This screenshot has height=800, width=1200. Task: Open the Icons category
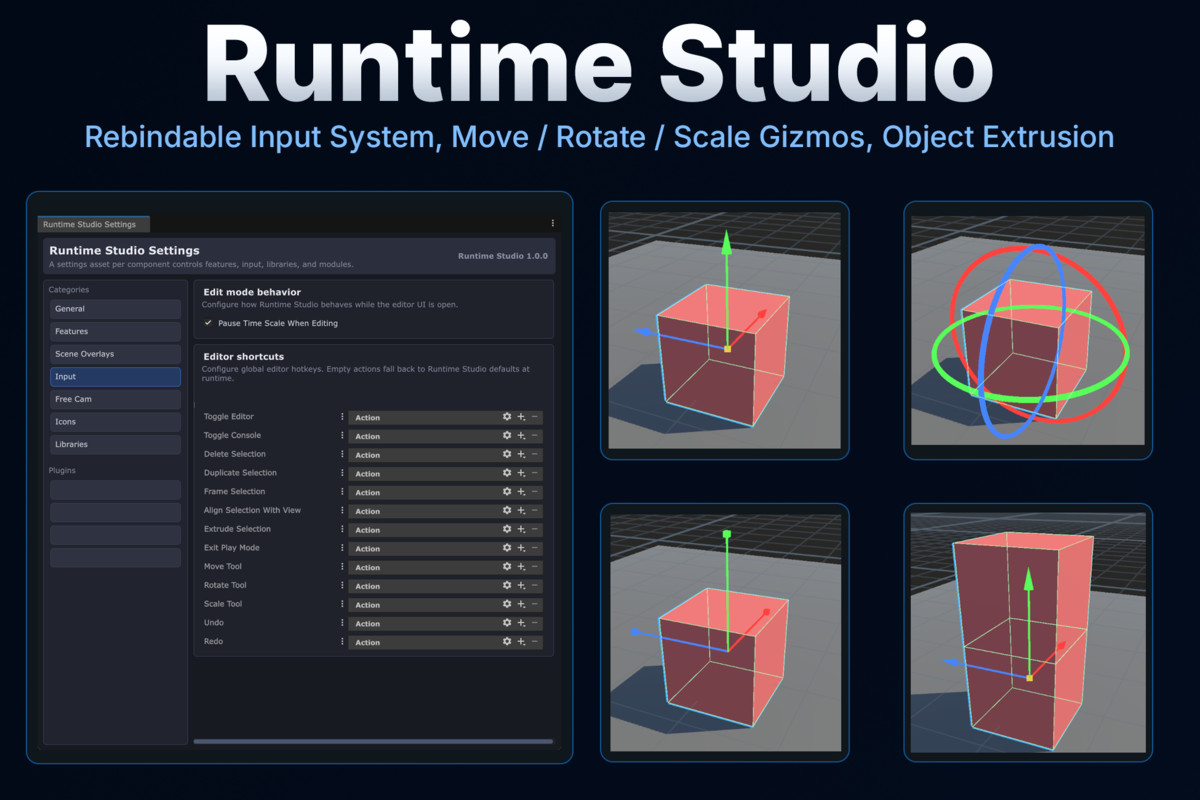tap(115, 422)
